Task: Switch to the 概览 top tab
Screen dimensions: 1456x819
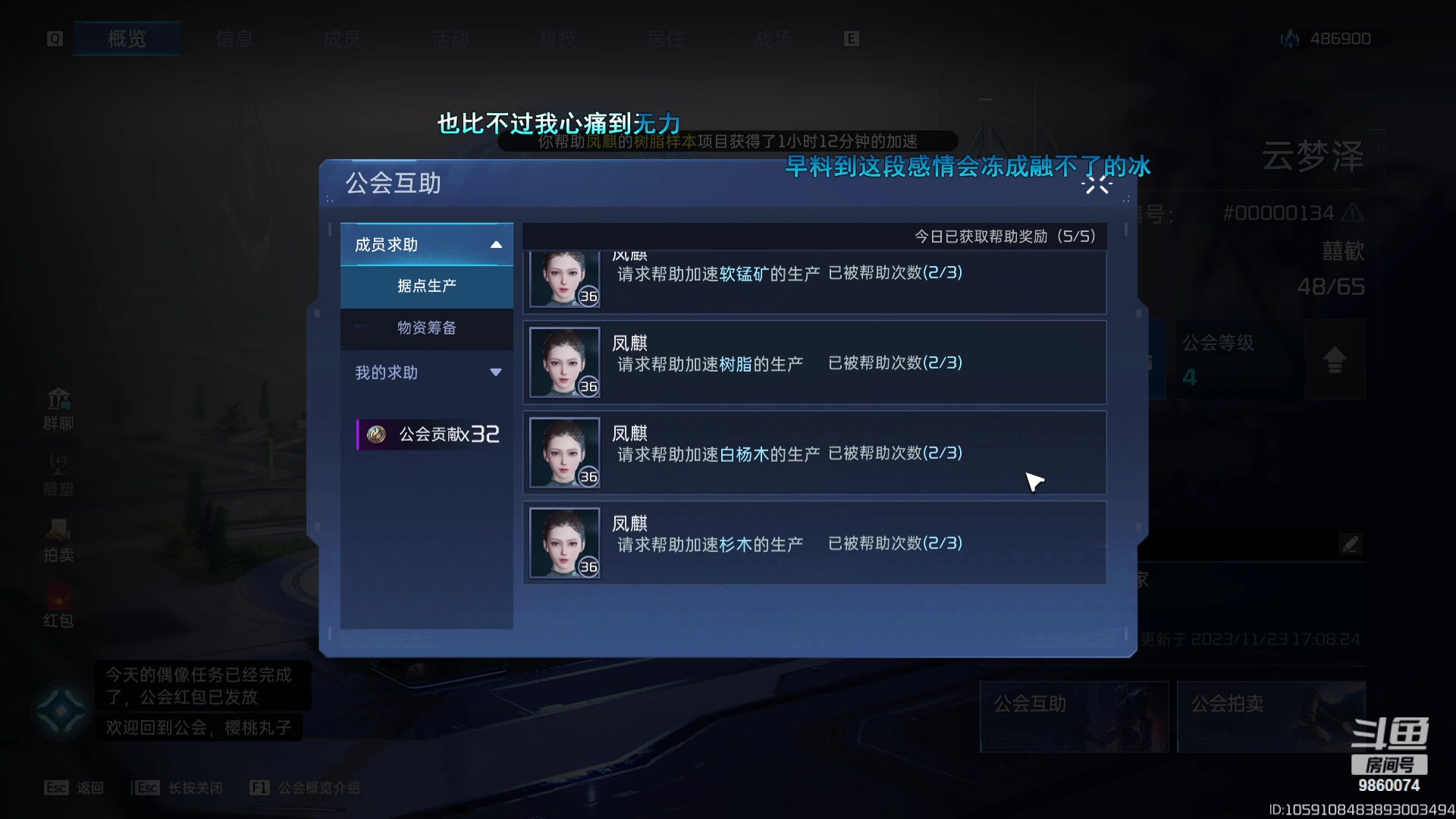Action: pos(127,39)
